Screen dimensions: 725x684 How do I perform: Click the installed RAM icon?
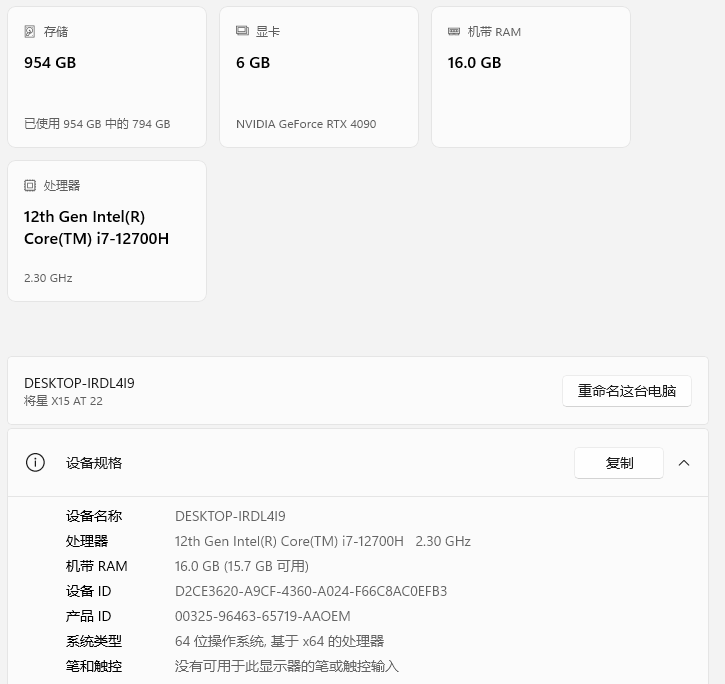454,32
